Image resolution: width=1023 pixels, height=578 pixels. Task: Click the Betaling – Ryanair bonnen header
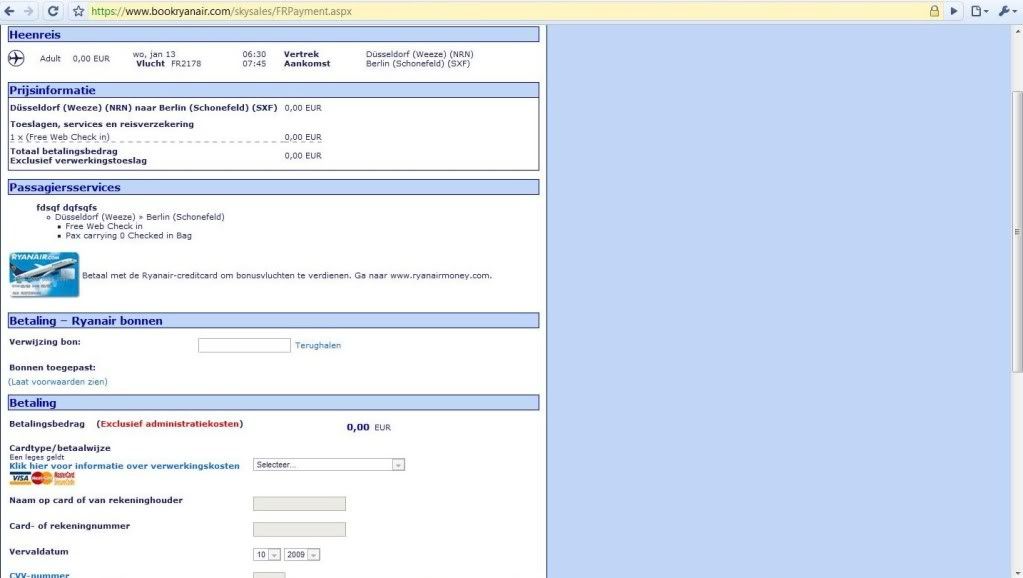pos(273,320)
